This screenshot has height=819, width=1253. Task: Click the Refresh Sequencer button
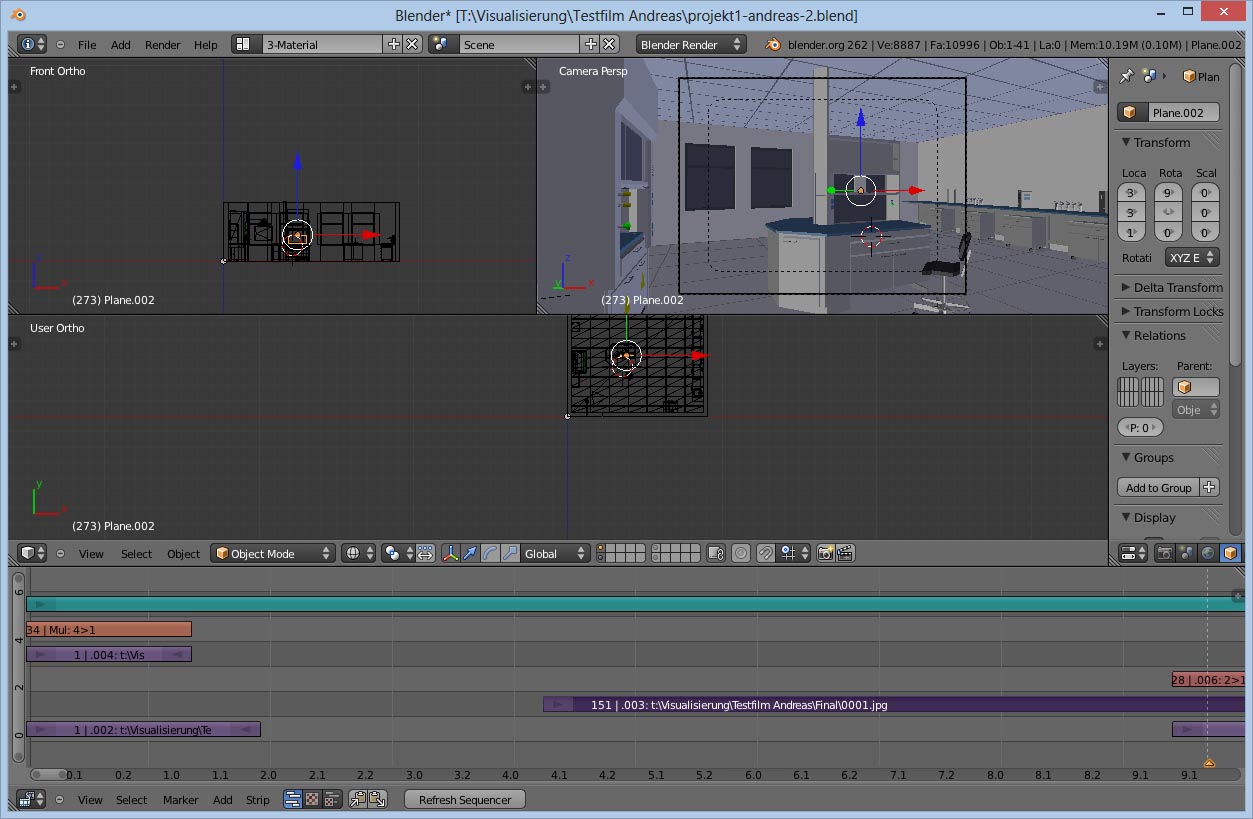[x=464, y=799]
